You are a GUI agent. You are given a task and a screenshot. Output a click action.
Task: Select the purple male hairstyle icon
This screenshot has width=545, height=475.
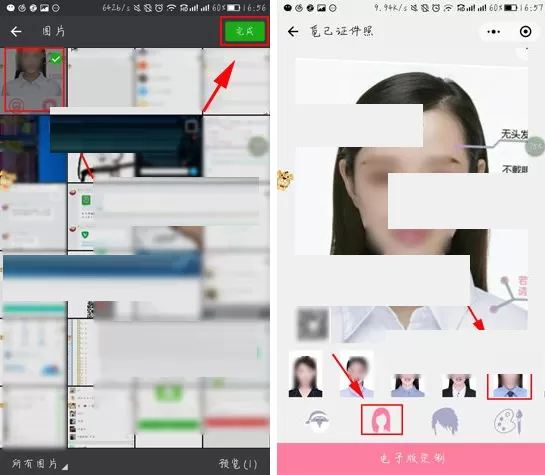445,421
